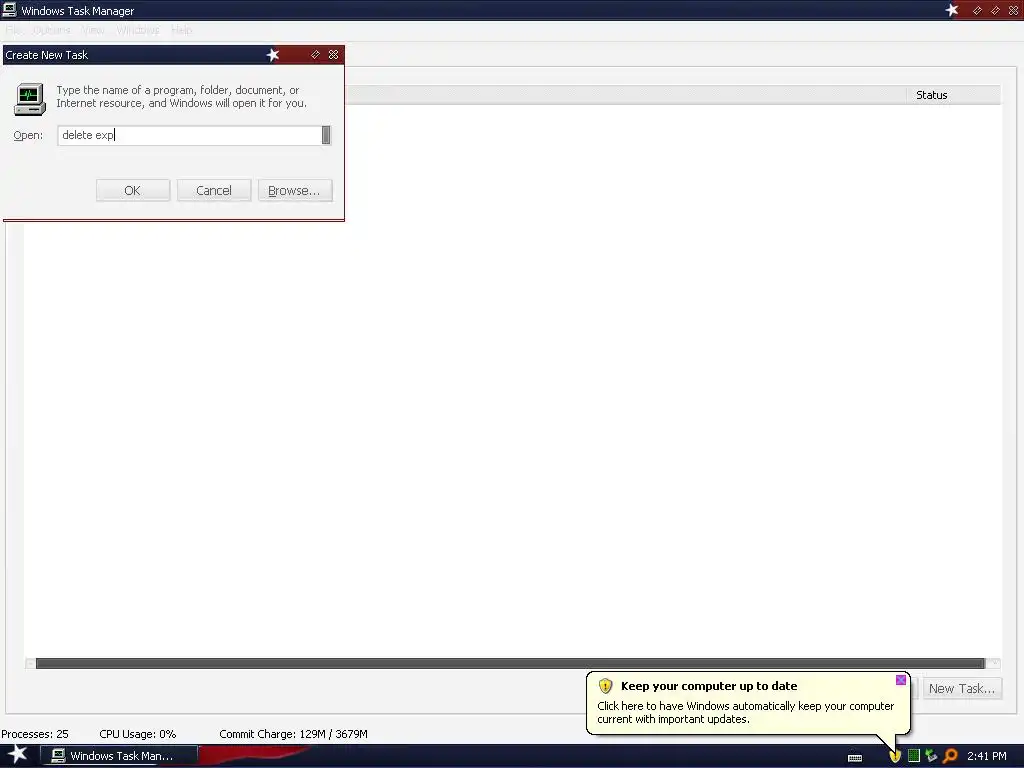Open the Help menu
Image resolution: width=1024 pixels, height=768 pixels.
[x=182, y=30]
